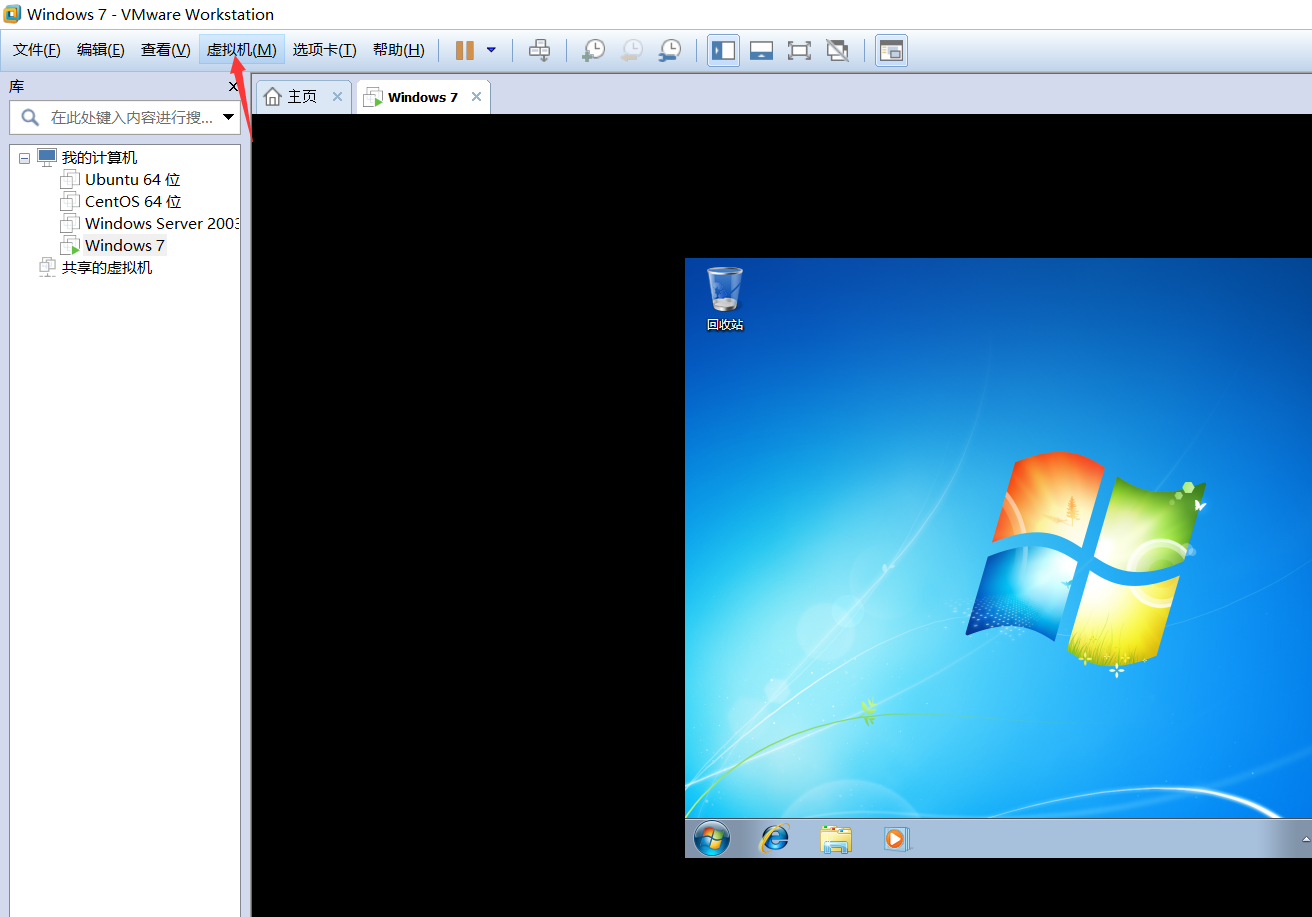Viewport: 1312px width, 917px height.
Task: Toggle the console view icon
Action: pos(891,50)
